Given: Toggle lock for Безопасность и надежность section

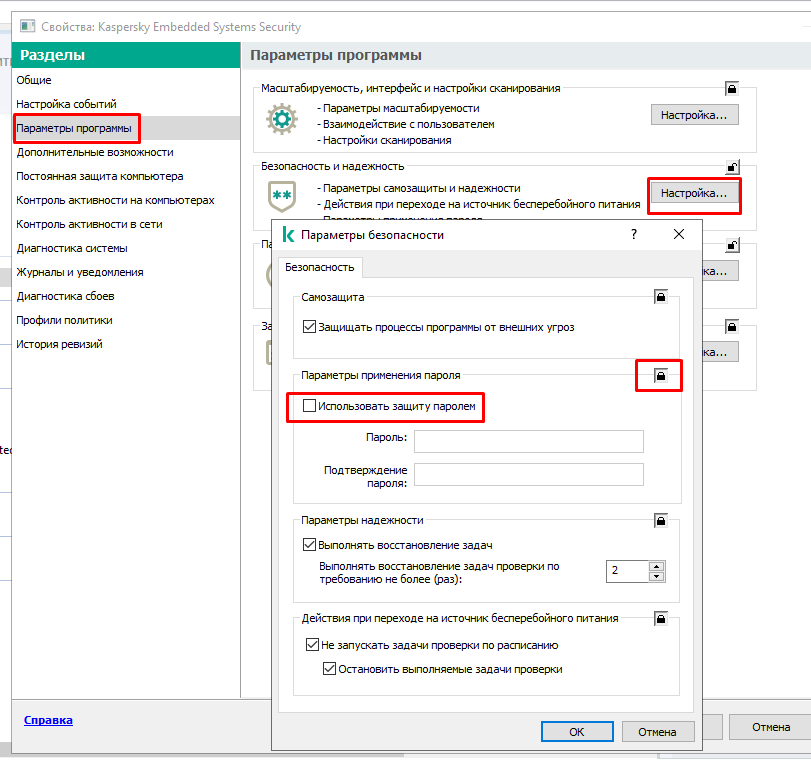Looking at the screenshot, I should (x=732, y=167).
